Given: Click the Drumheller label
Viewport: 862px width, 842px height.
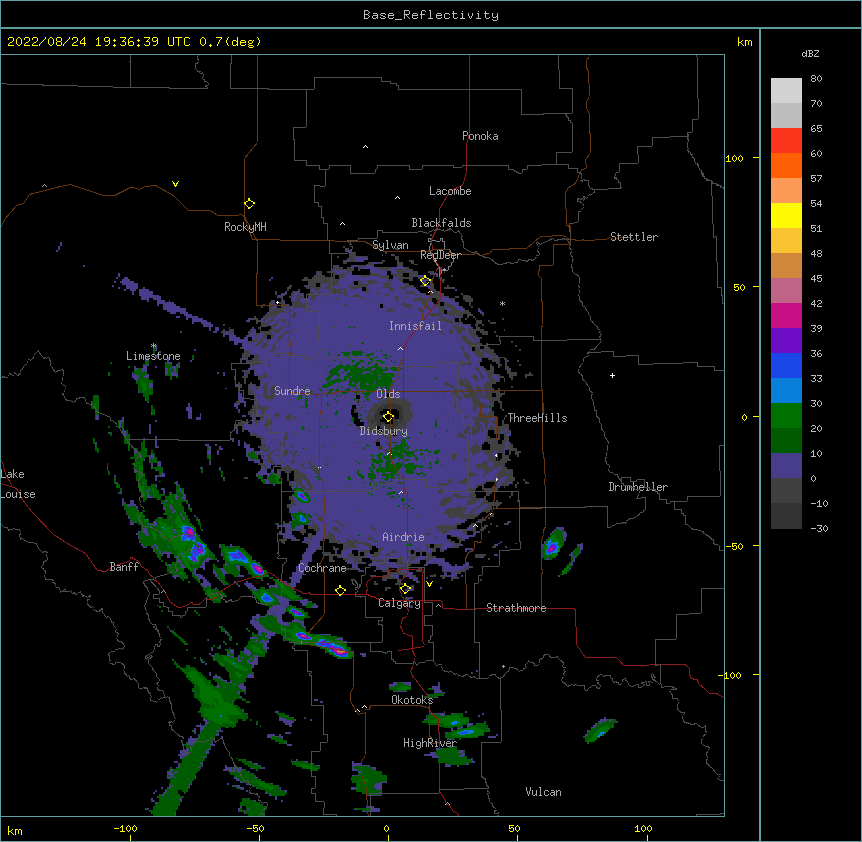Looking at the screenshot, I should pyautogui.click(x=638, y=487).
